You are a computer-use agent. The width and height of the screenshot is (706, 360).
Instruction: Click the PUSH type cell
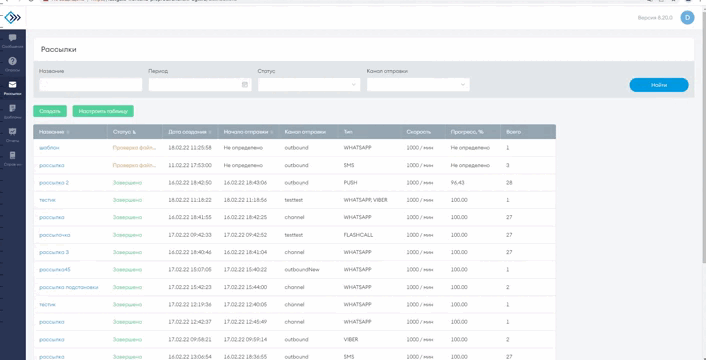click(x=350, y=183)
